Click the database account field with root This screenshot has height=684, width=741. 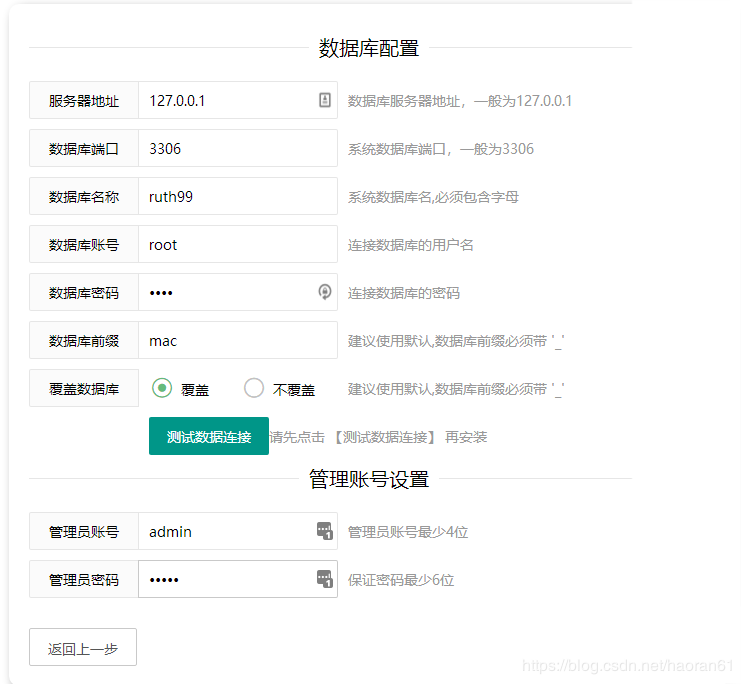237,244
